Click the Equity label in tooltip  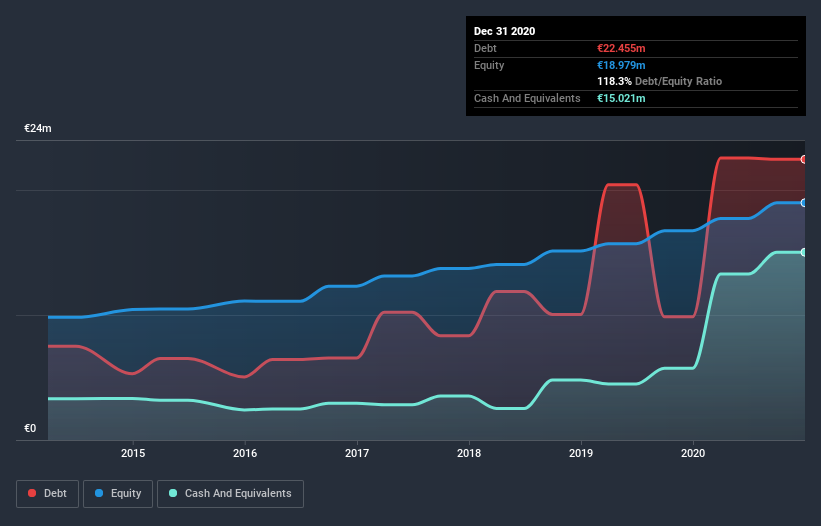coord(489,65)
